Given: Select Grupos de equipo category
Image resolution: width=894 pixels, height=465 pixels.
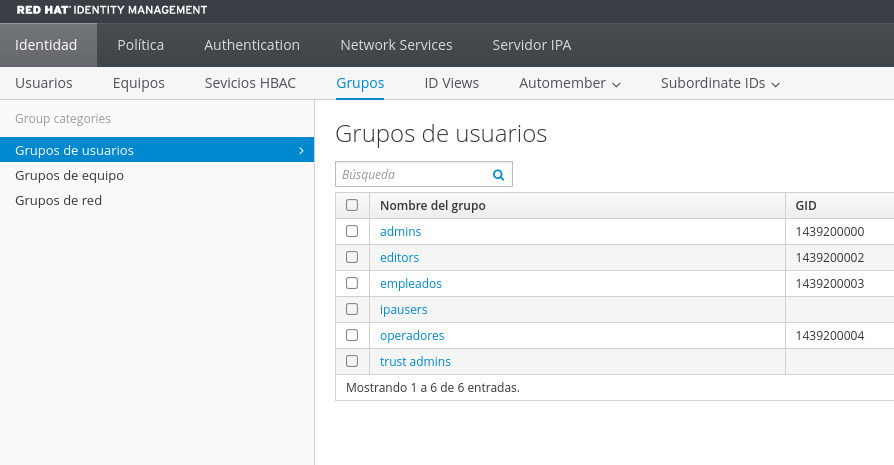Looking at the screenshot, I should (70, 176).
